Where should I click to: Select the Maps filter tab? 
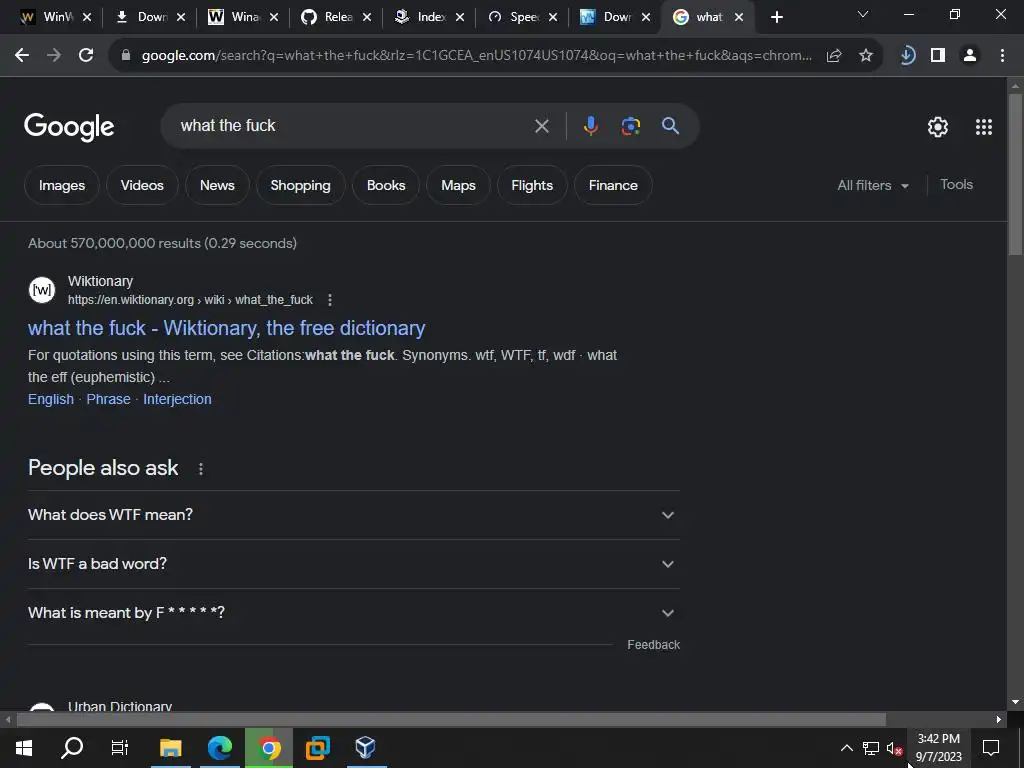(x=458, y=185)
